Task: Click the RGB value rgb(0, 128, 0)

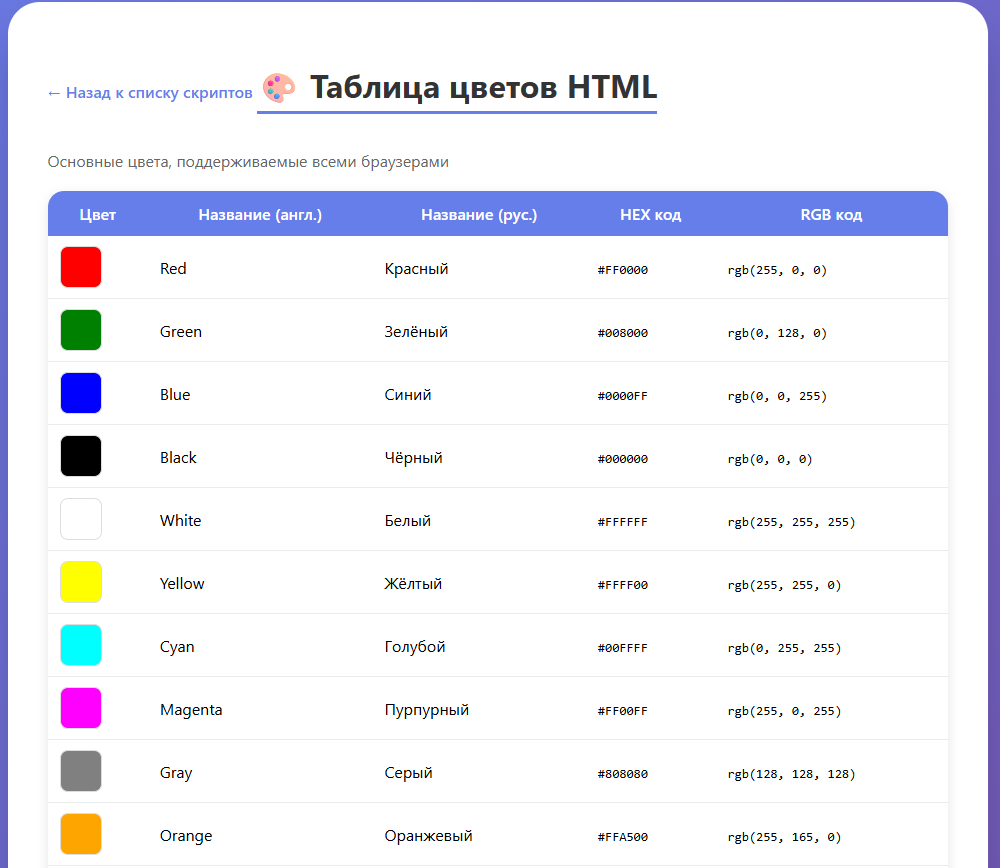Action: [x=777, y=333]
